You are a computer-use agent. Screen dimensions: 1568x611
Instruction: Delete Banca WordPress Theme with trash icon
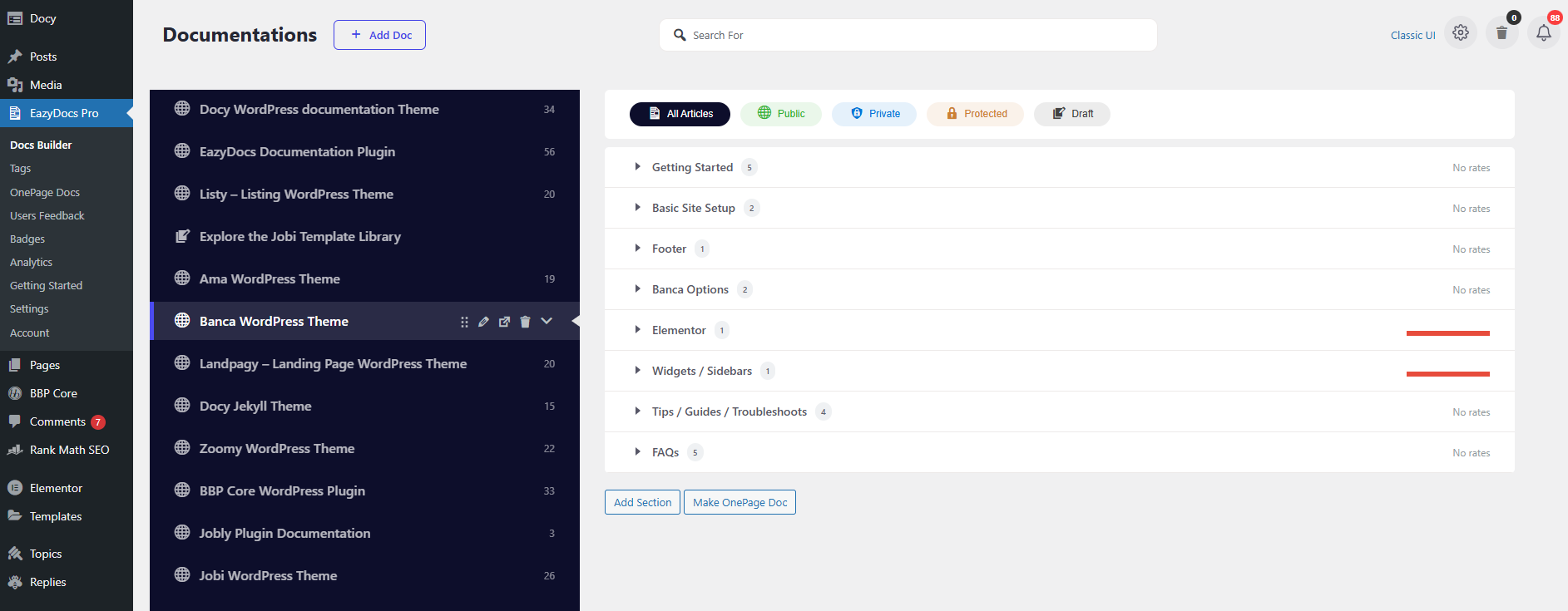click(x=525, y=322)
